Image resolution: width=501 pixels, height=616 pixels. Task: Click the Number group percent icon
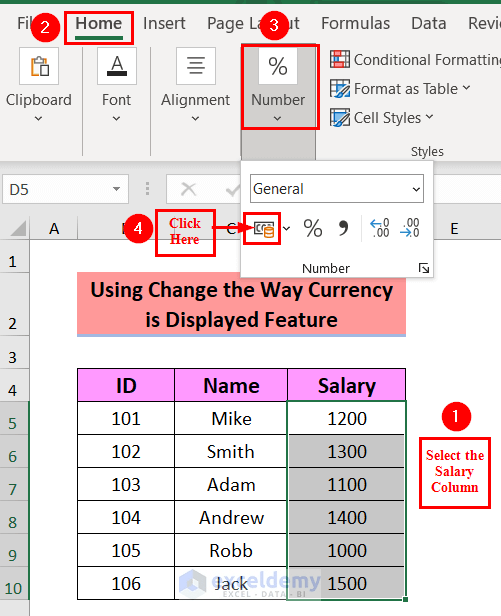click(x=278, y=66)
